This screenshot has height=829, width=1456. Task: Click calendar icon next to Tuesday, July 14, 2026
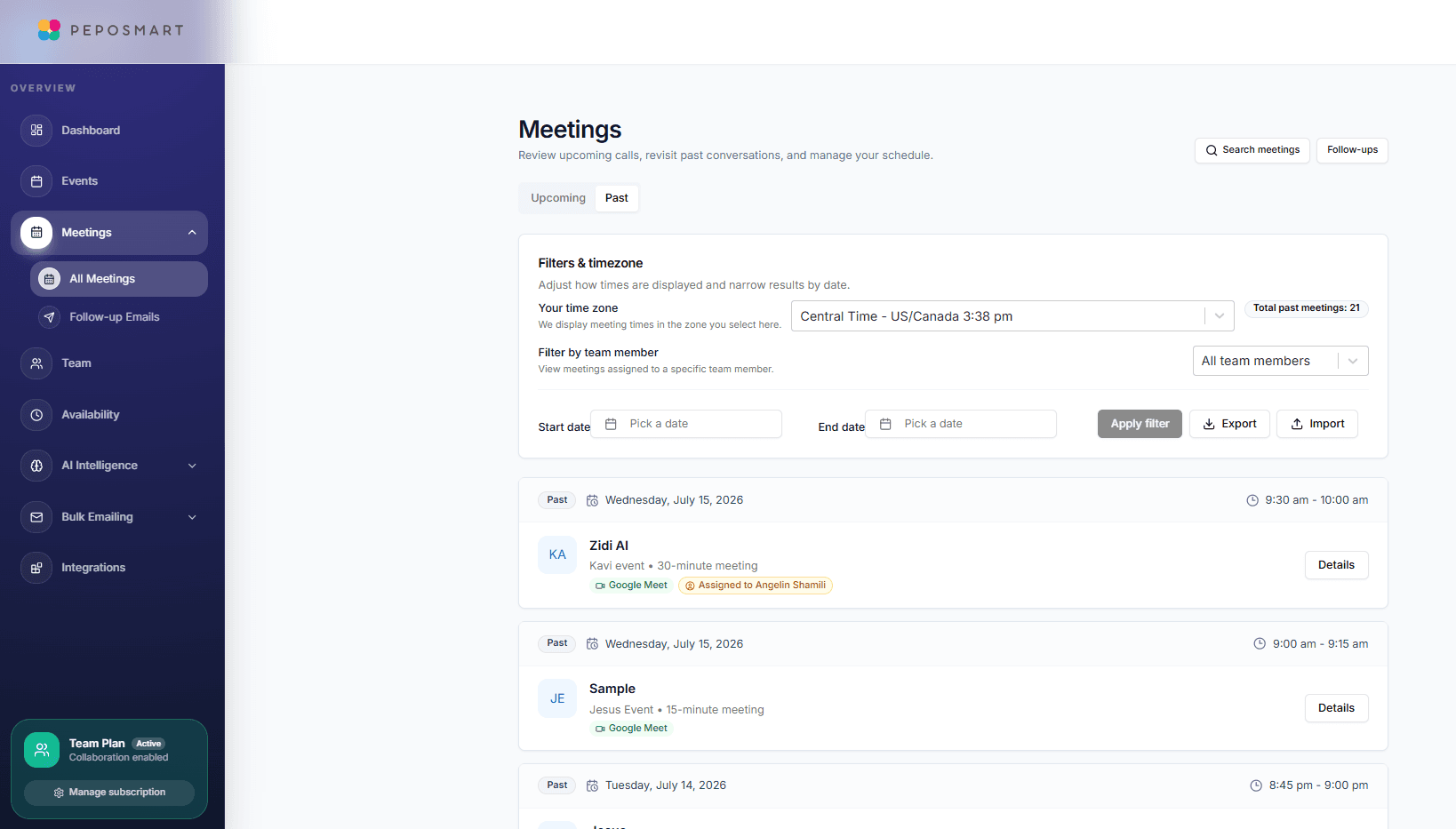tap(592, 785)
